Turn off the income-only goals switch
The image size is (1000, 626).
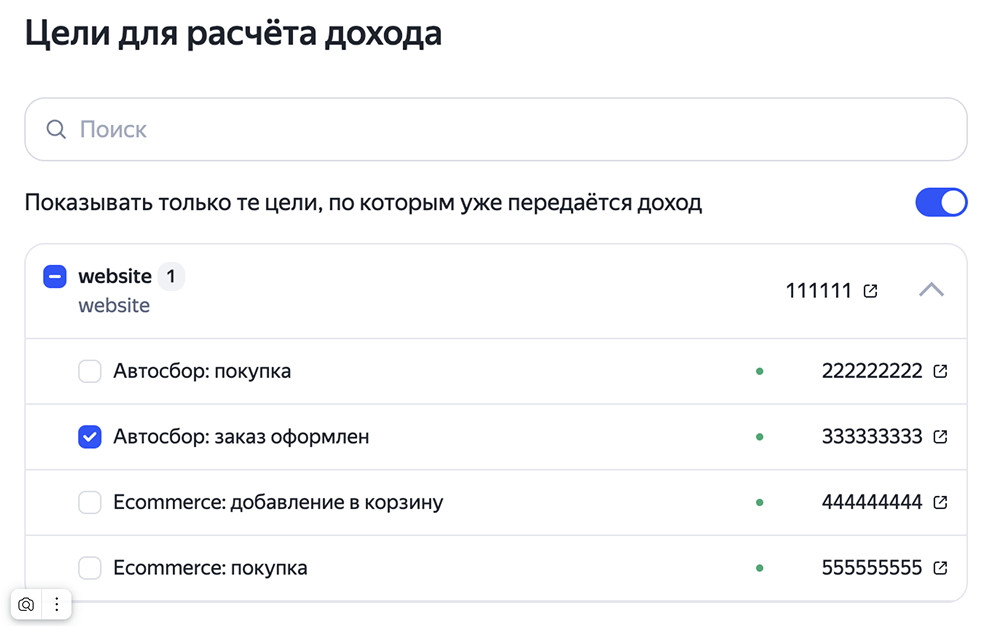pyautogui.click(x=941, y=203)
